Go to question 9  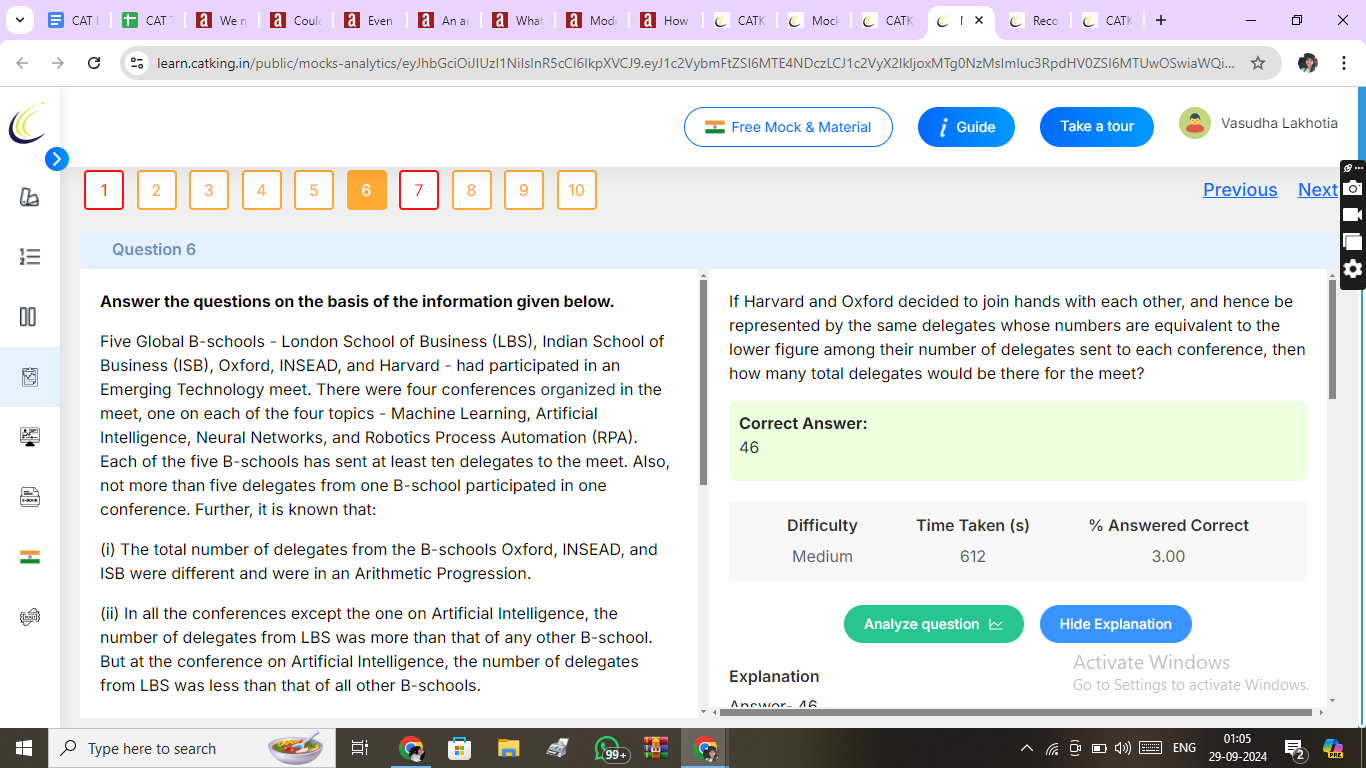click(x=524, y=190)
